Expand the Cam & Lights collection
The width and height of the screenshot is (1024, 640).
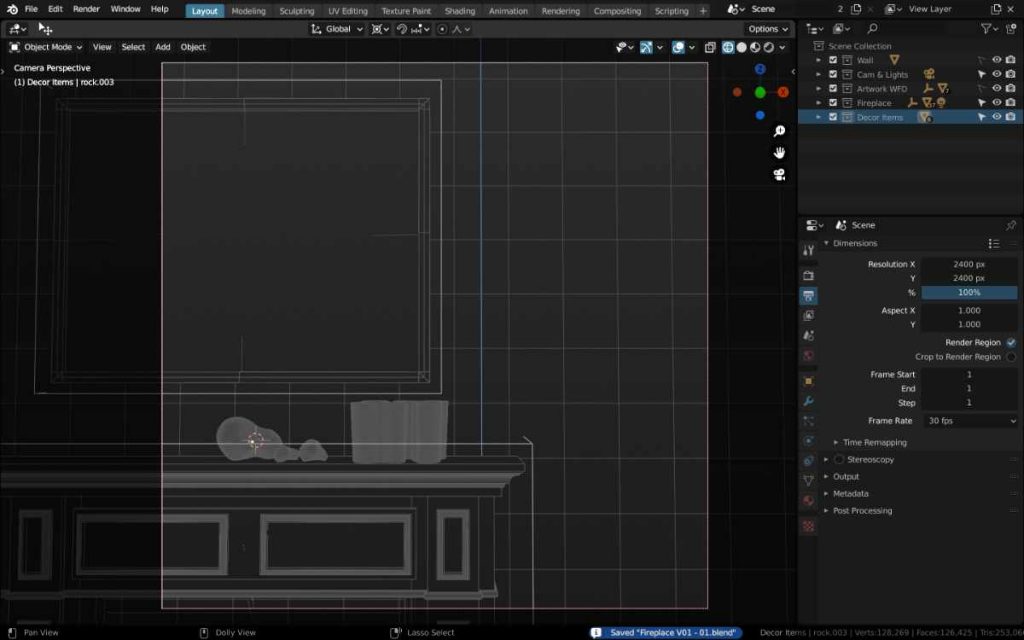pos(819,75)
